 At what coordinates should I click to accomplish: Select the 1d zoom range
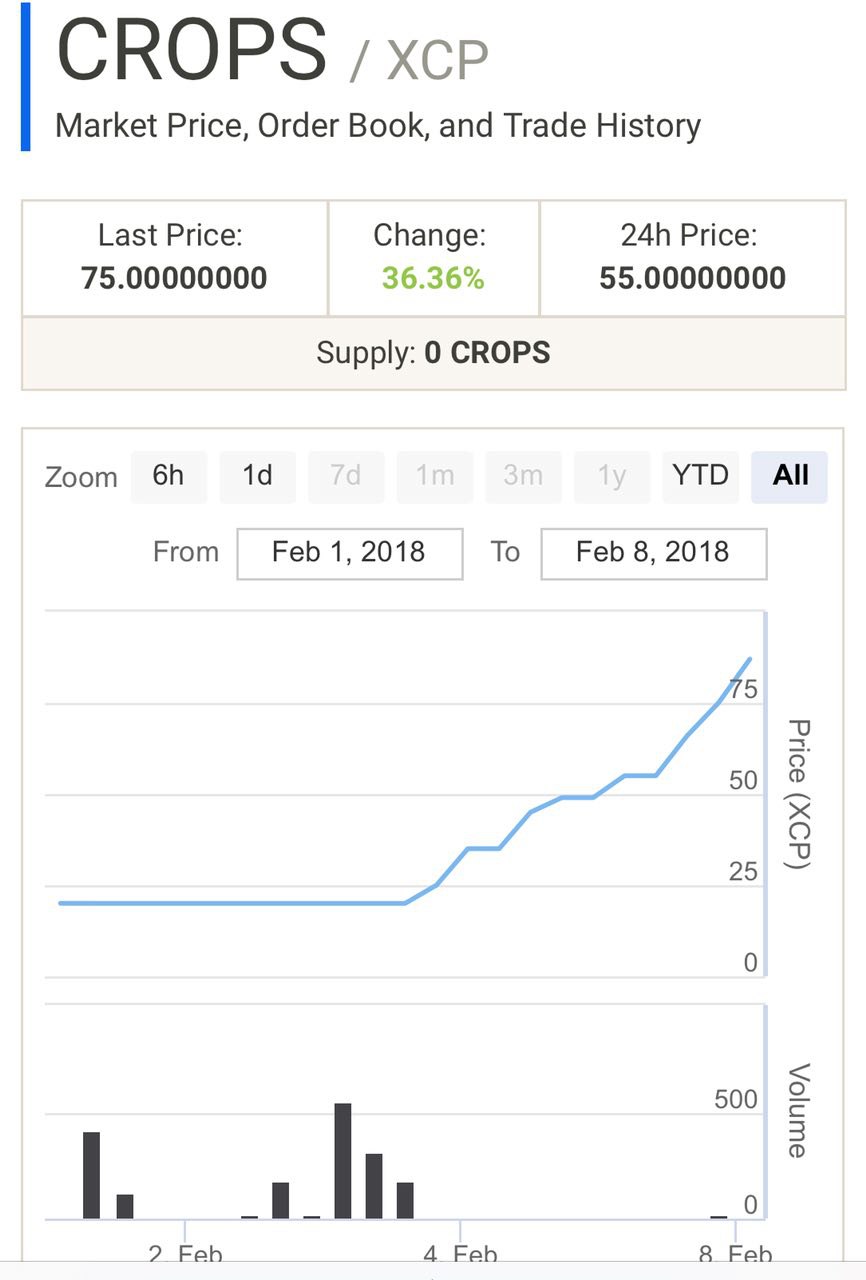pyautogui.click(x=257, y=476)
